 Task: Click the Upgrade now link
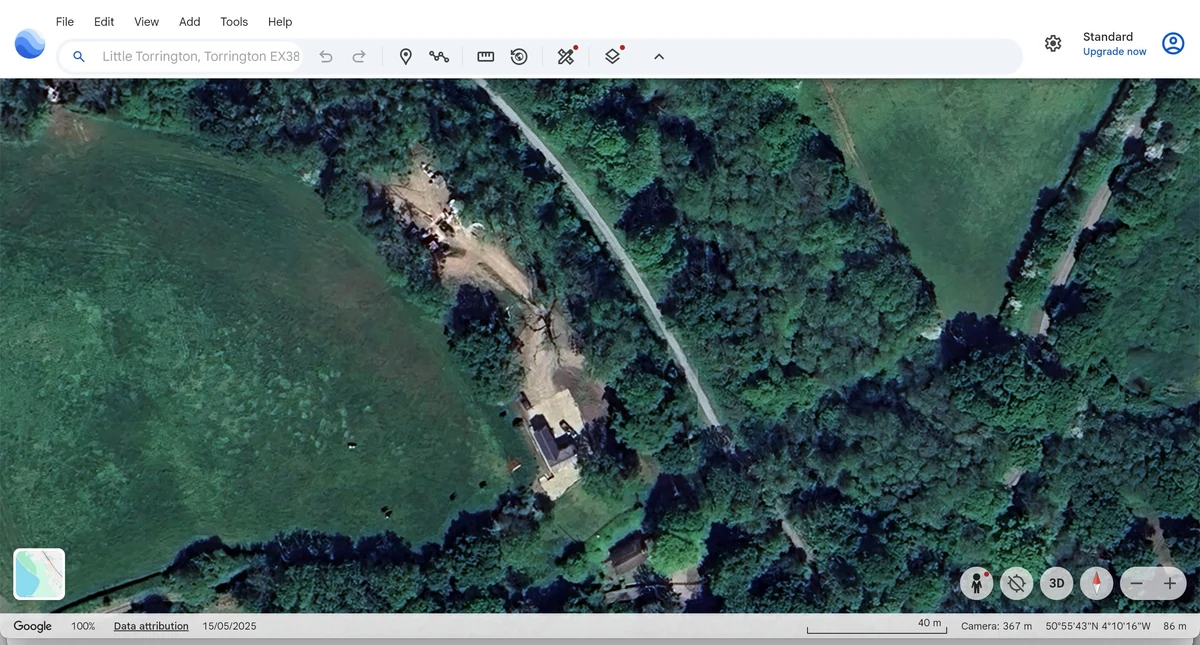click(1114, 52)
